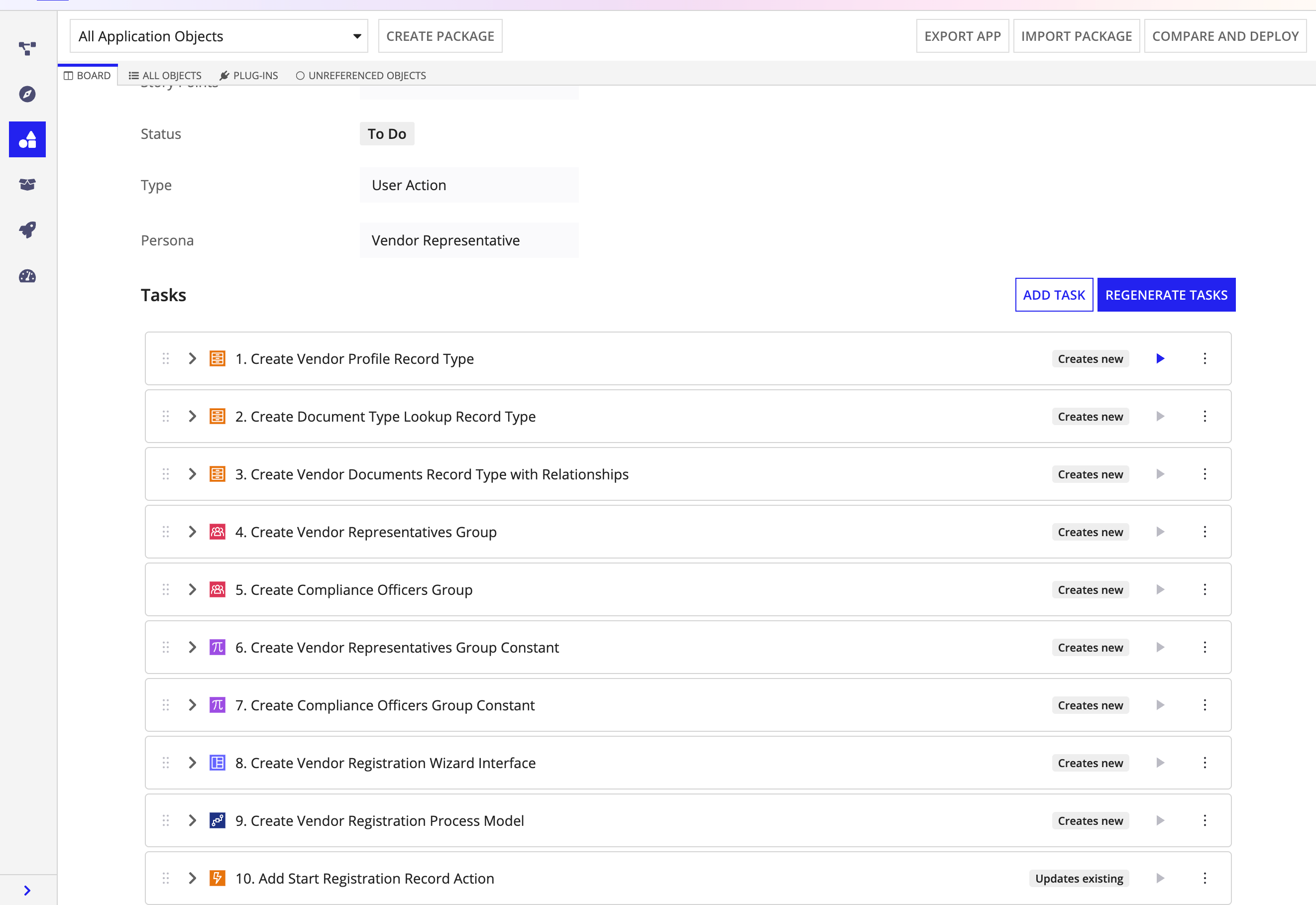The height and width of the screenshot is (905, 1316).
Task: Open more options for task 9 Process Model
Action: tap(1205, 820)
